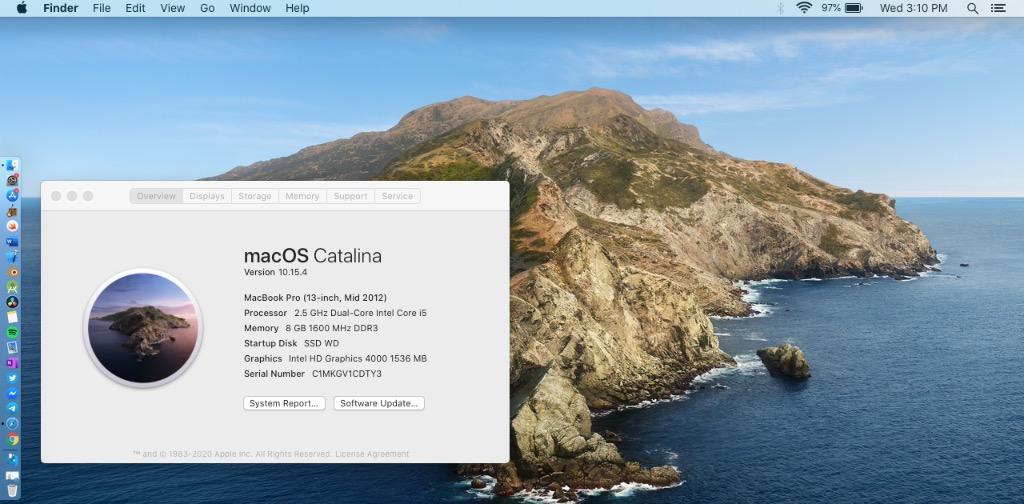Open the yellow Notes icon in the Dock

pyautogui.click(x=12, y=317)
